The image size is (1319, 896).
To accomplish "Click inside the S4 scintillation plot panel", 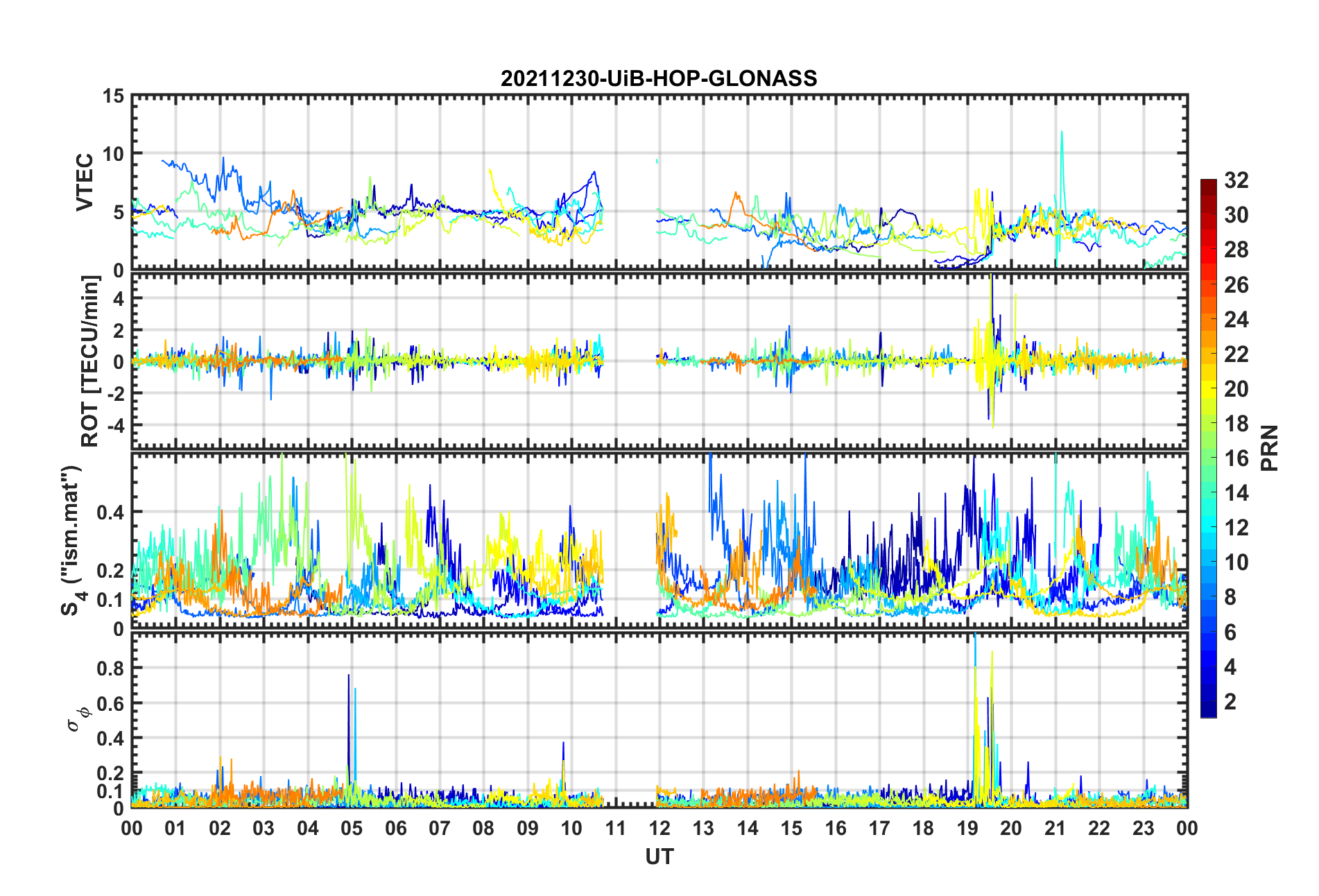I will [659, 541].
